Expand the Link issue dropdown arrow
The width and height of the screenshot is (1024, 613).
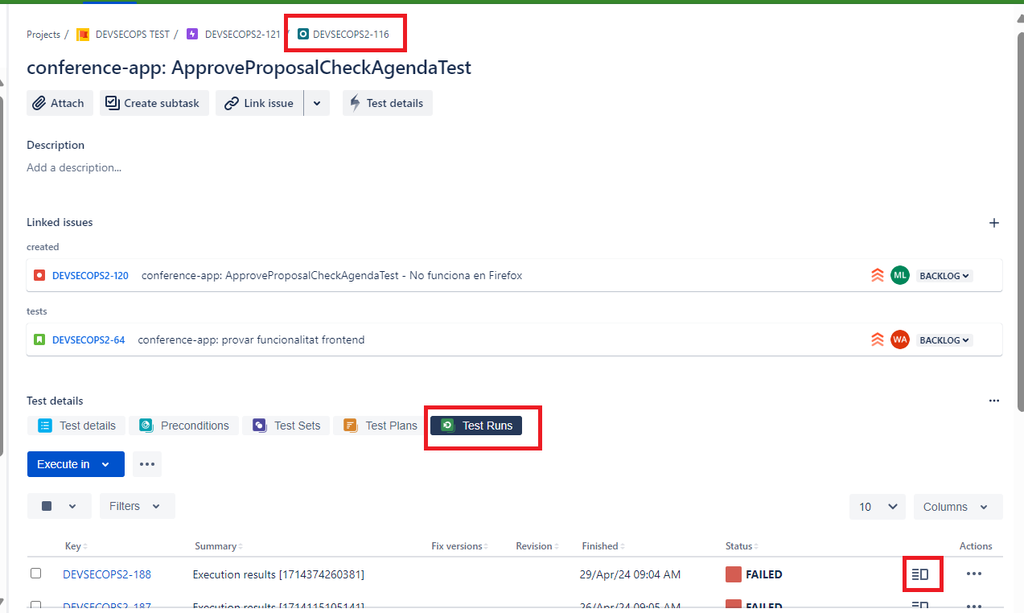tap(317, 103)
